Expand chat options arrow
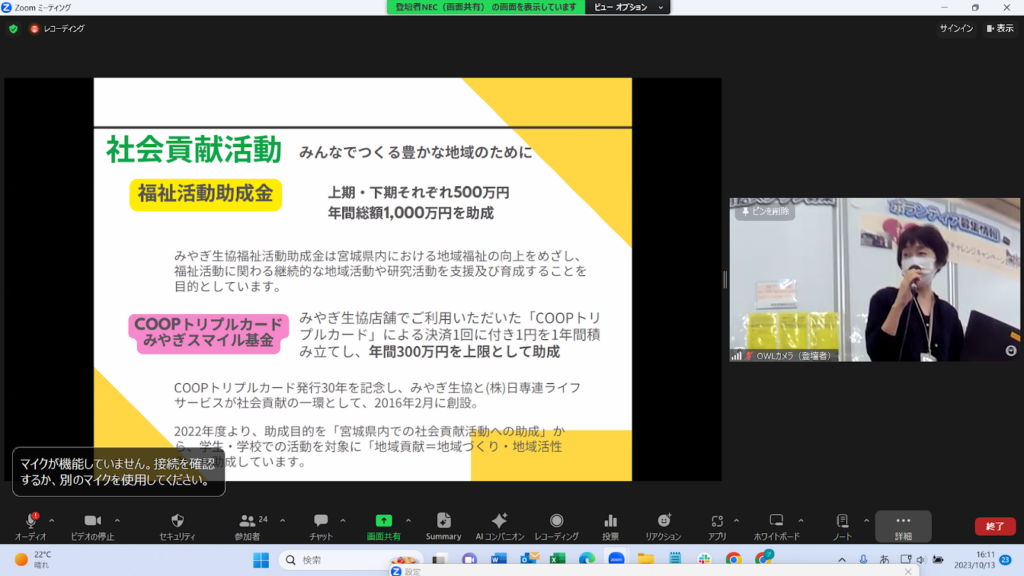 [343, 520]
